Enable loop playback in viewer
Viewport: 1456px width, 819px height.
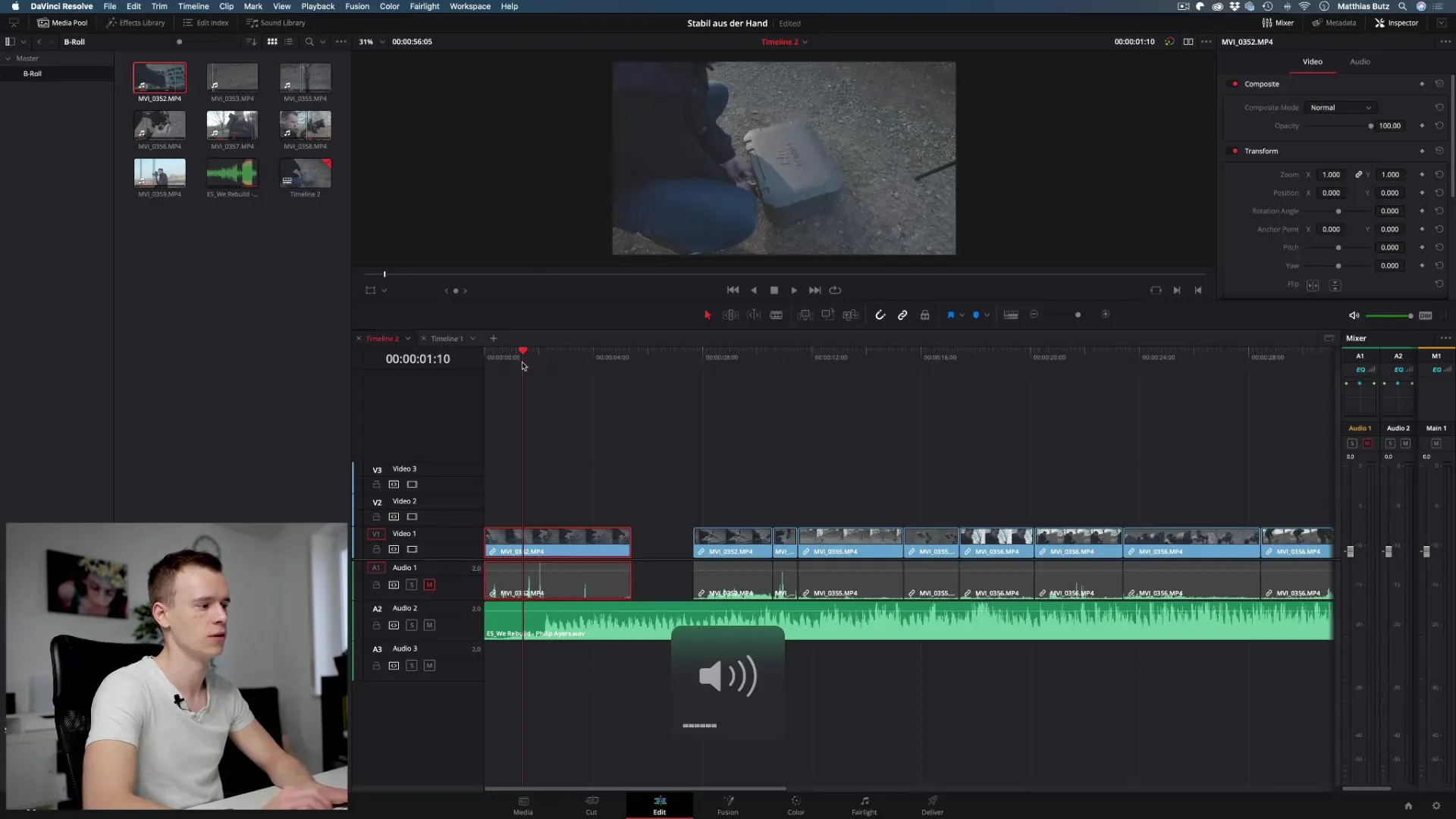pos(835,290)
